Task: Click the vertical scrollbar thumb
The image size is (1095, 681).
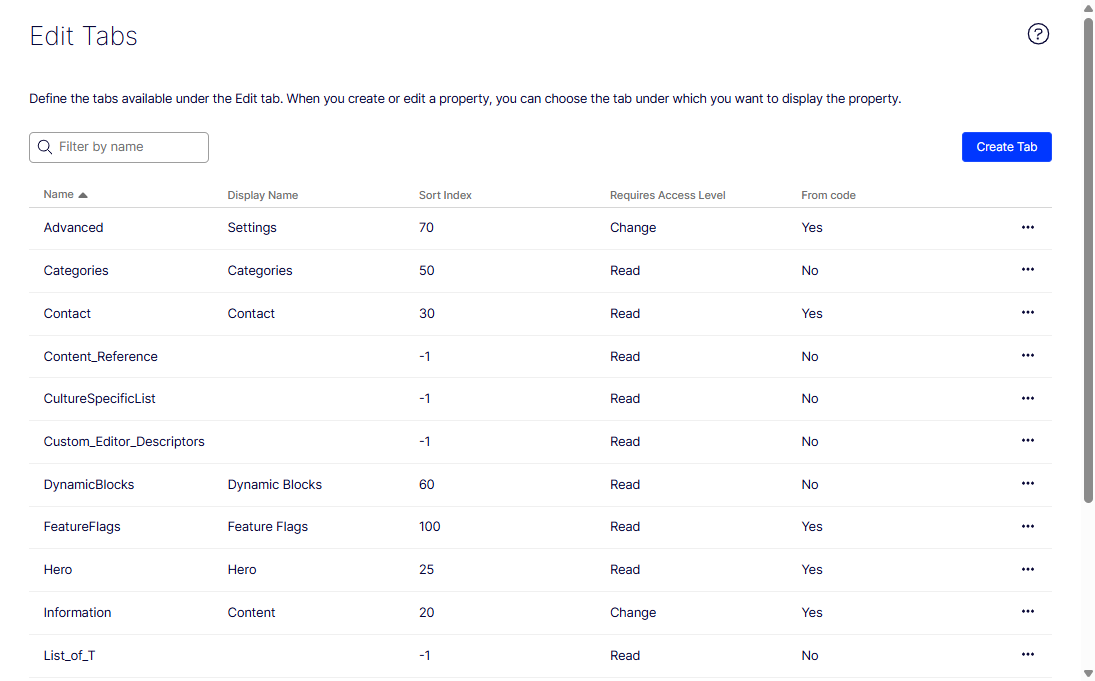Action: [x=1087, y=260]
